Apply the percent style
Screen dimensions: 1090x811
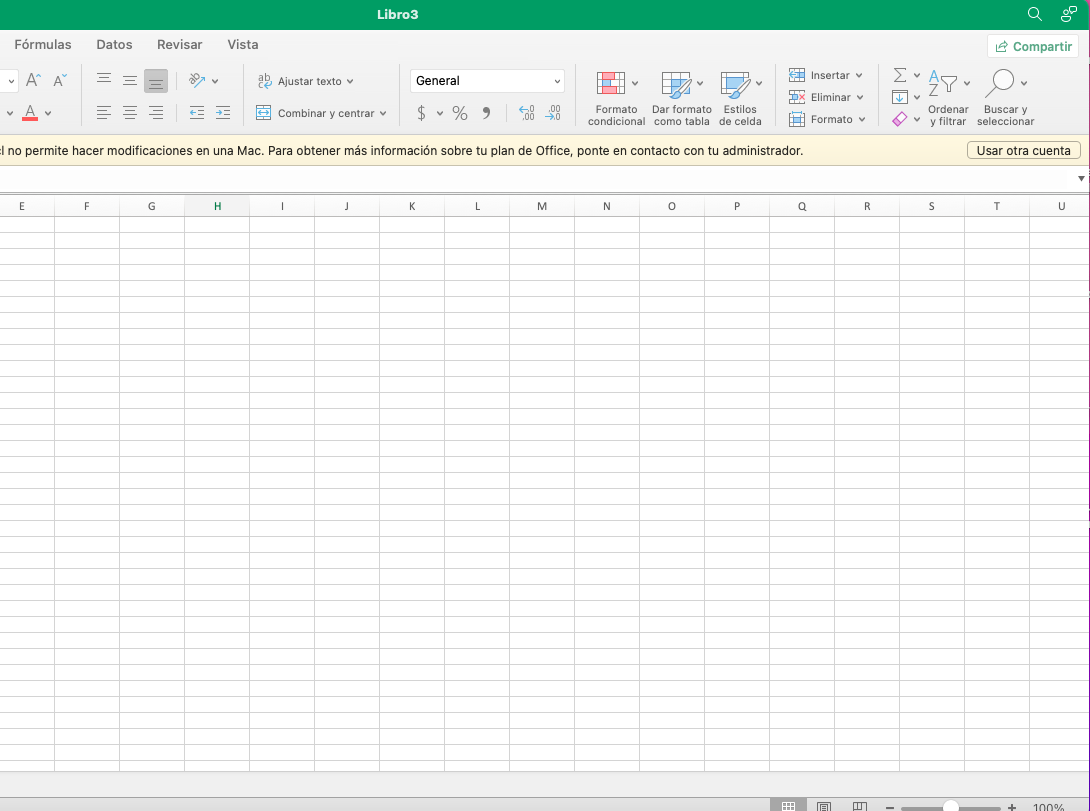tap(459, 113)
